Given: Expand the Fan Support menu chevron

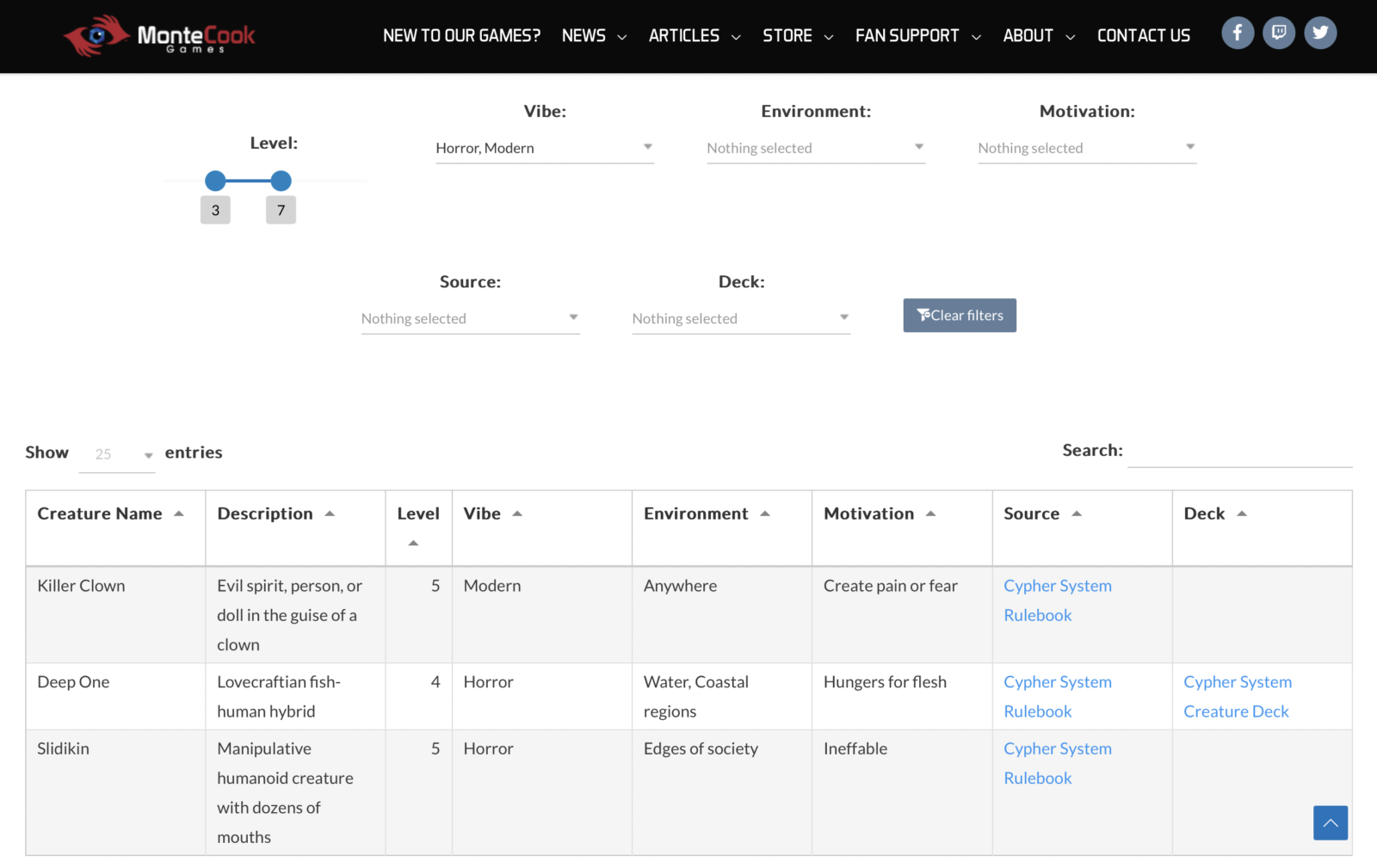Looking at the screenshot, I should point(976,37).
